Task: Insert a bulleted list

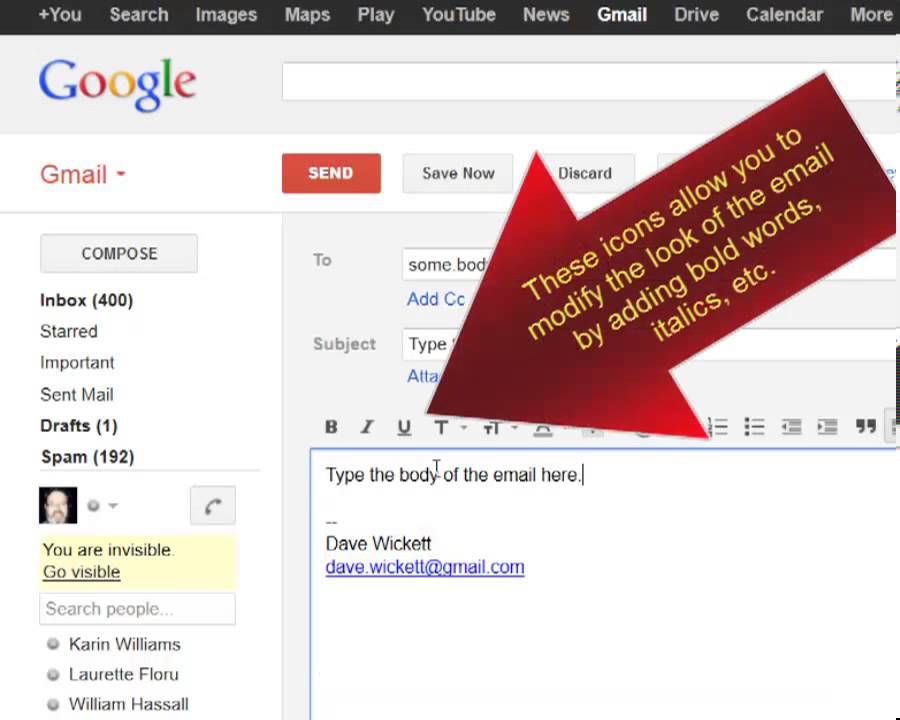Action: coord(754,427)
